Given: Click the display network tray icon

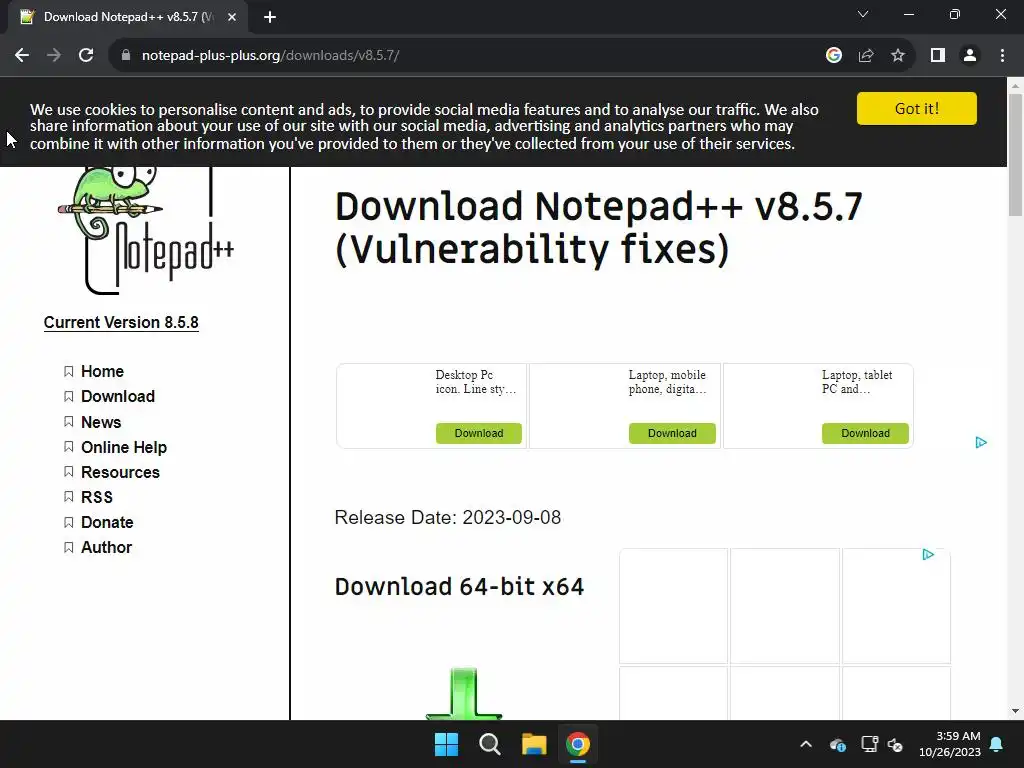Looking at the screenshot, I should 869,744.
